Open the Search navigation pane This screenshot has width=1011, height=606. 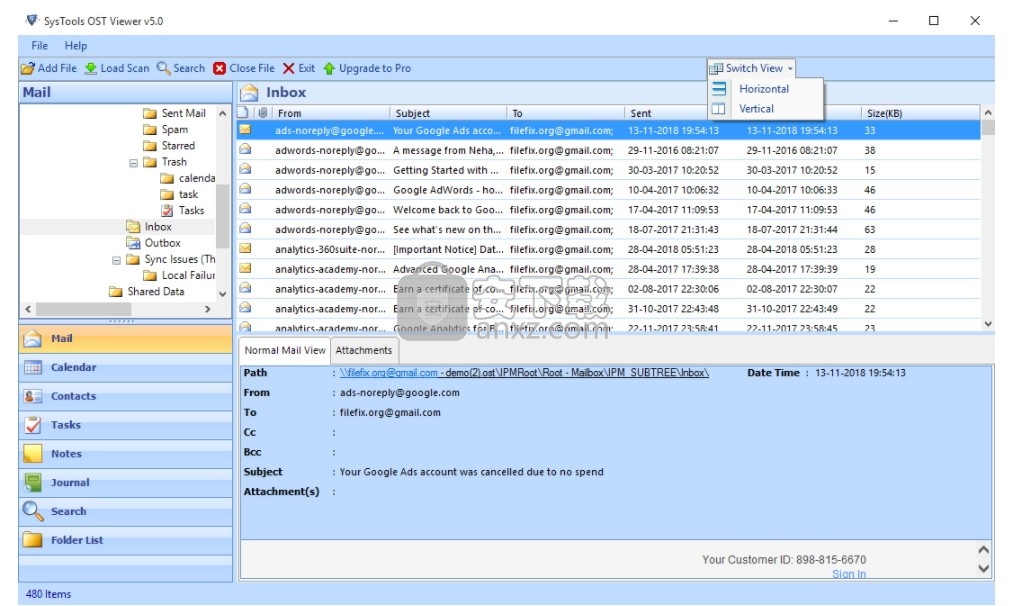[x=126, y=511]
